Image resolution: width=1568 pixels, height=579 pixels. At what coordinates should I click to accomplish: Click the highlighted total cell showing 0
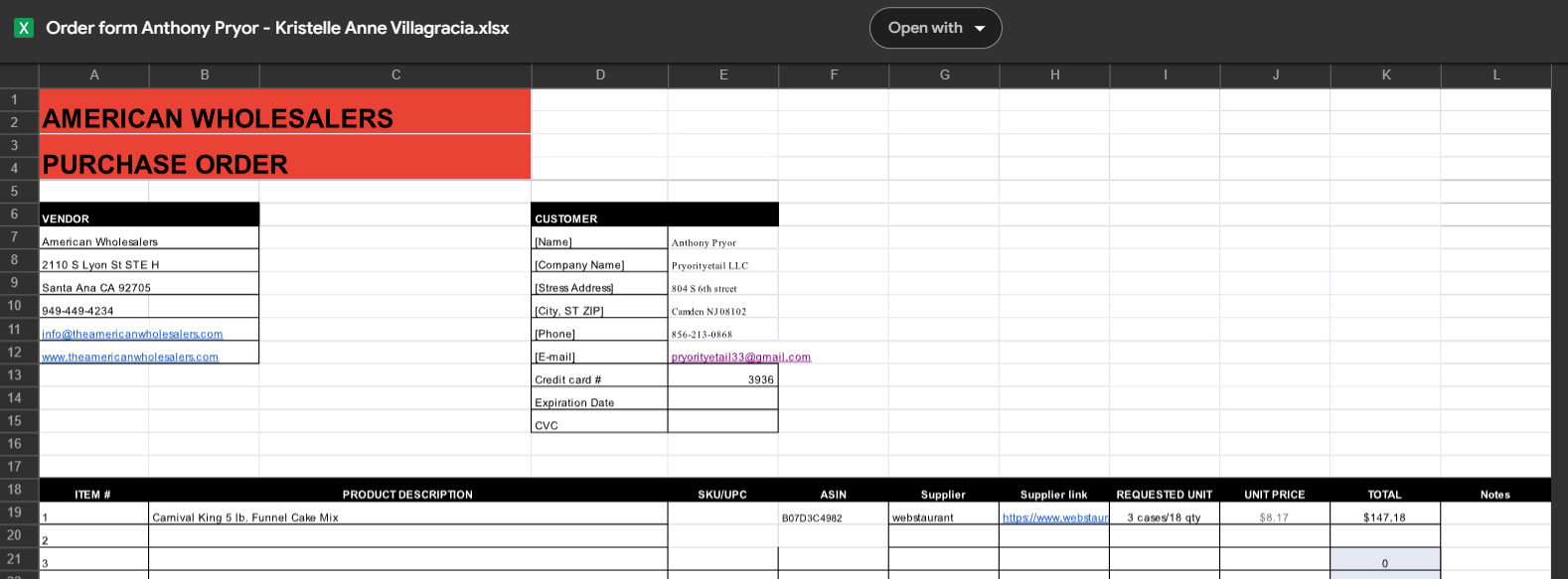pos(1385,559)
